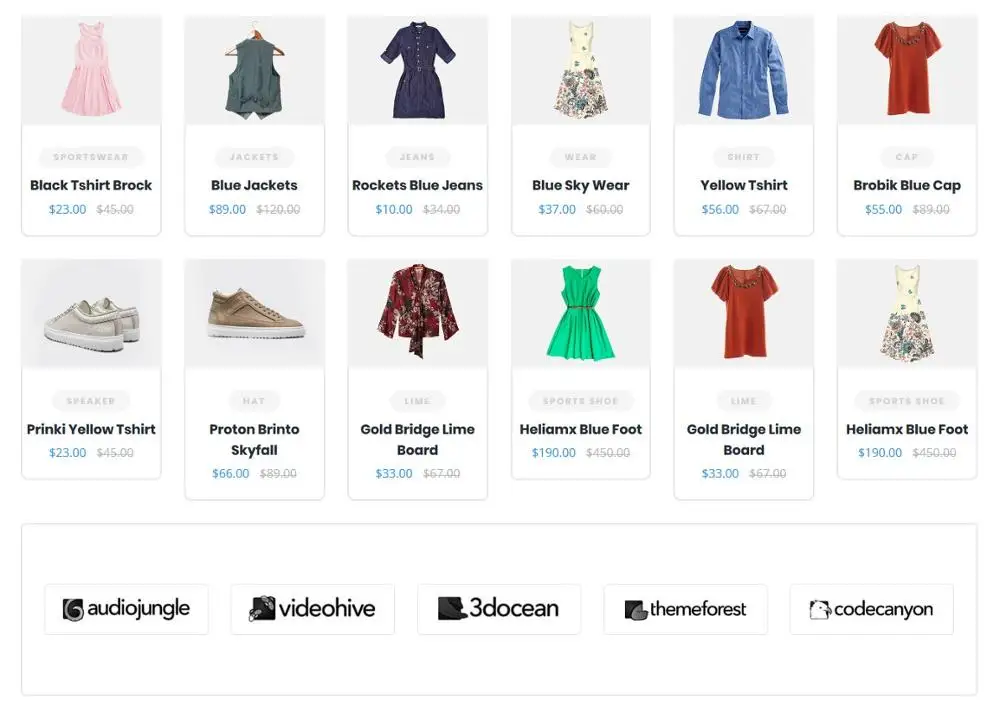Screen dimensions: 1000x713
Task: Click the Yellow Tshirt product name
Action: click(x=743, y=185)
